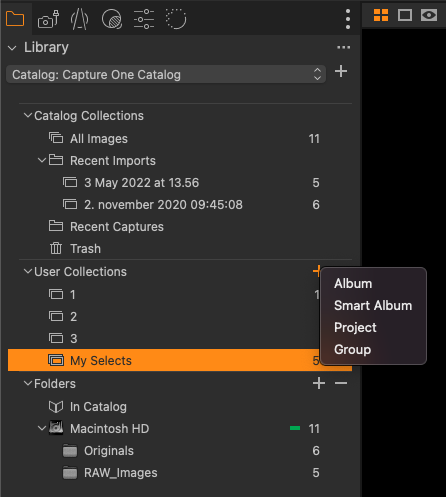The width and height of the screenshot is (446, 497).
Task: Click the count 6 beside Originals
Action: pyautogui.click(x=316, y=451)
